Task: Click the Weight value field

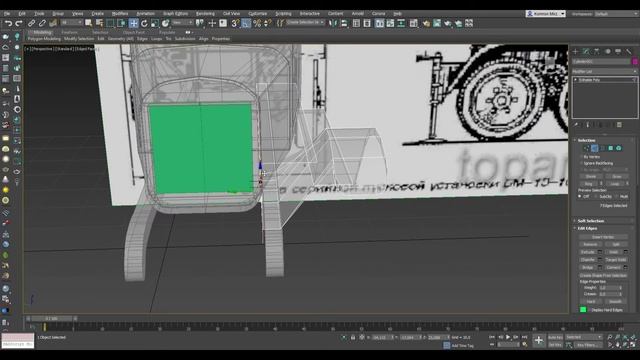Action: pos(608,288)
